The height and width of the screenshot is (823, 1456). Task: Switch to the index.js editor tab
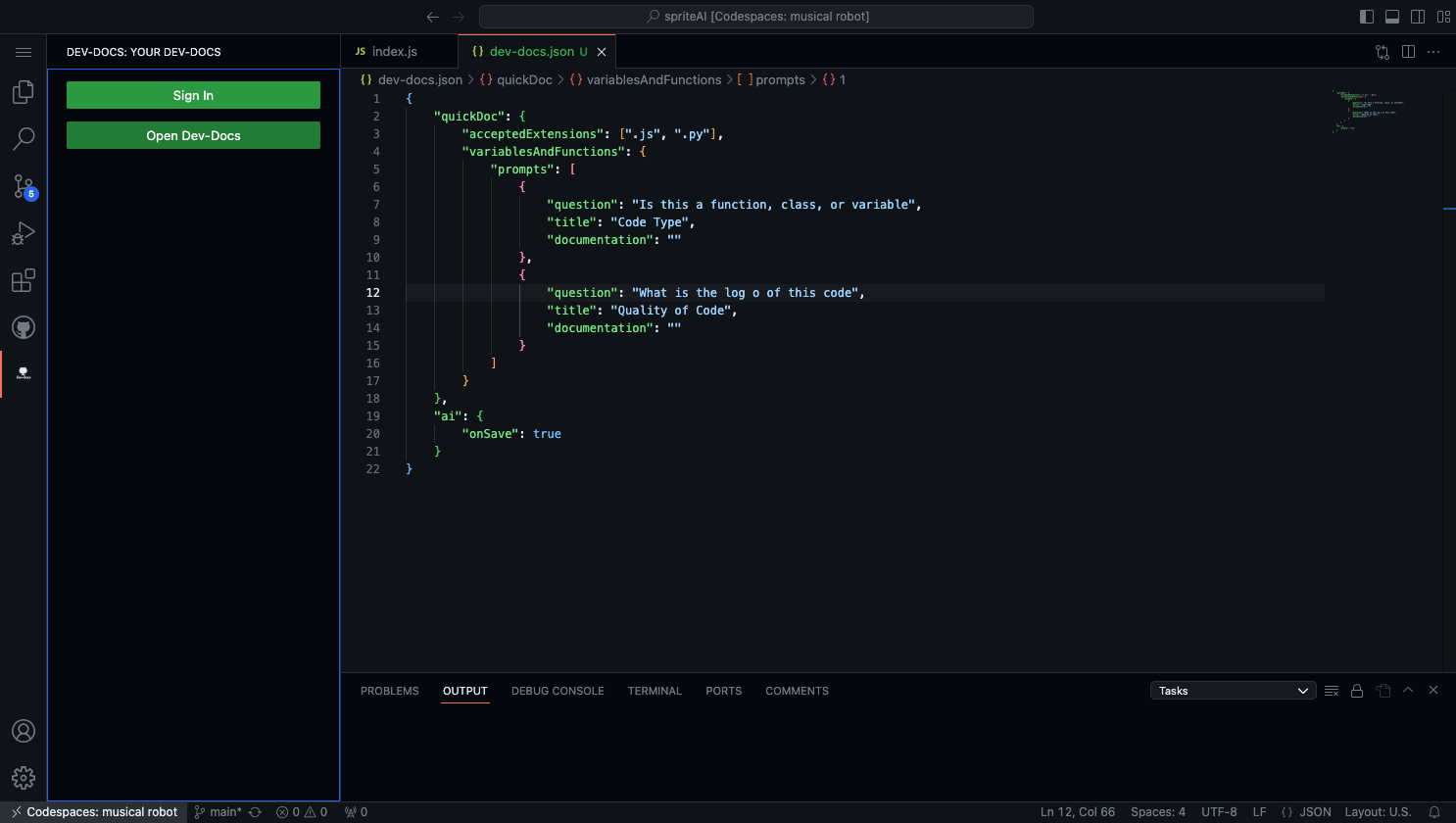click(394, 52)
